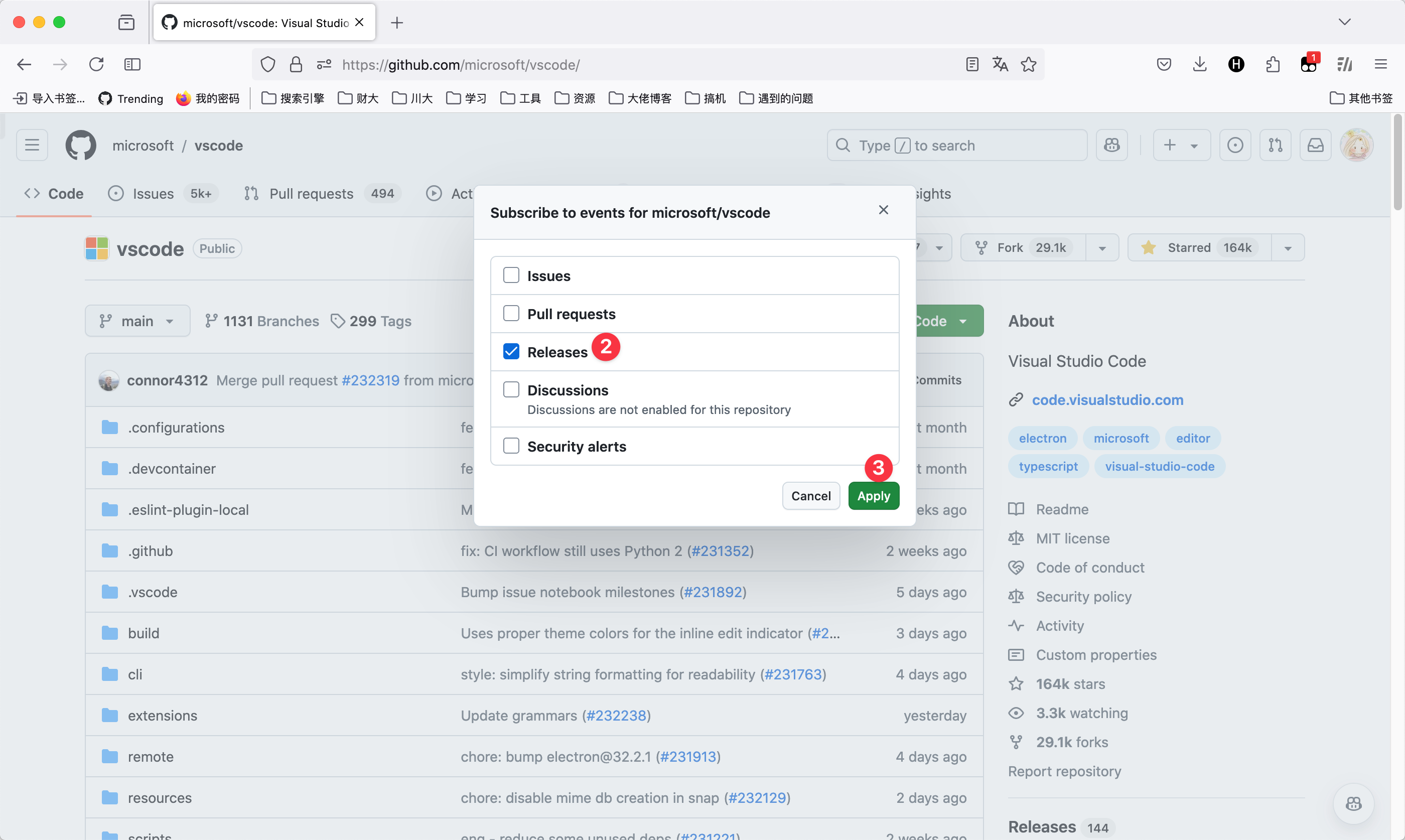
Task: Click the issues circle icon in header
Action: [1235, 146]
